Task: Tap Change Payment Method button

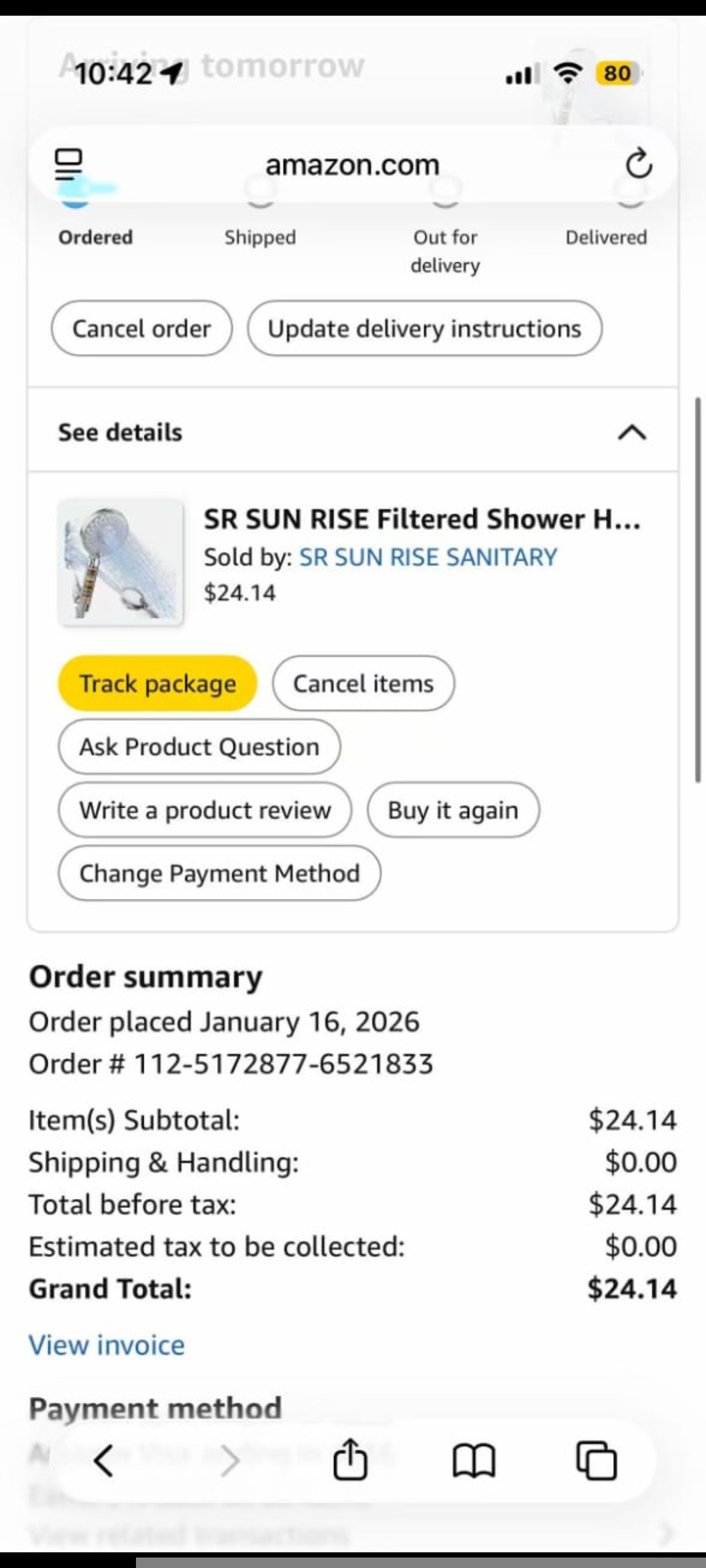Action: click(x=220, y=874)
